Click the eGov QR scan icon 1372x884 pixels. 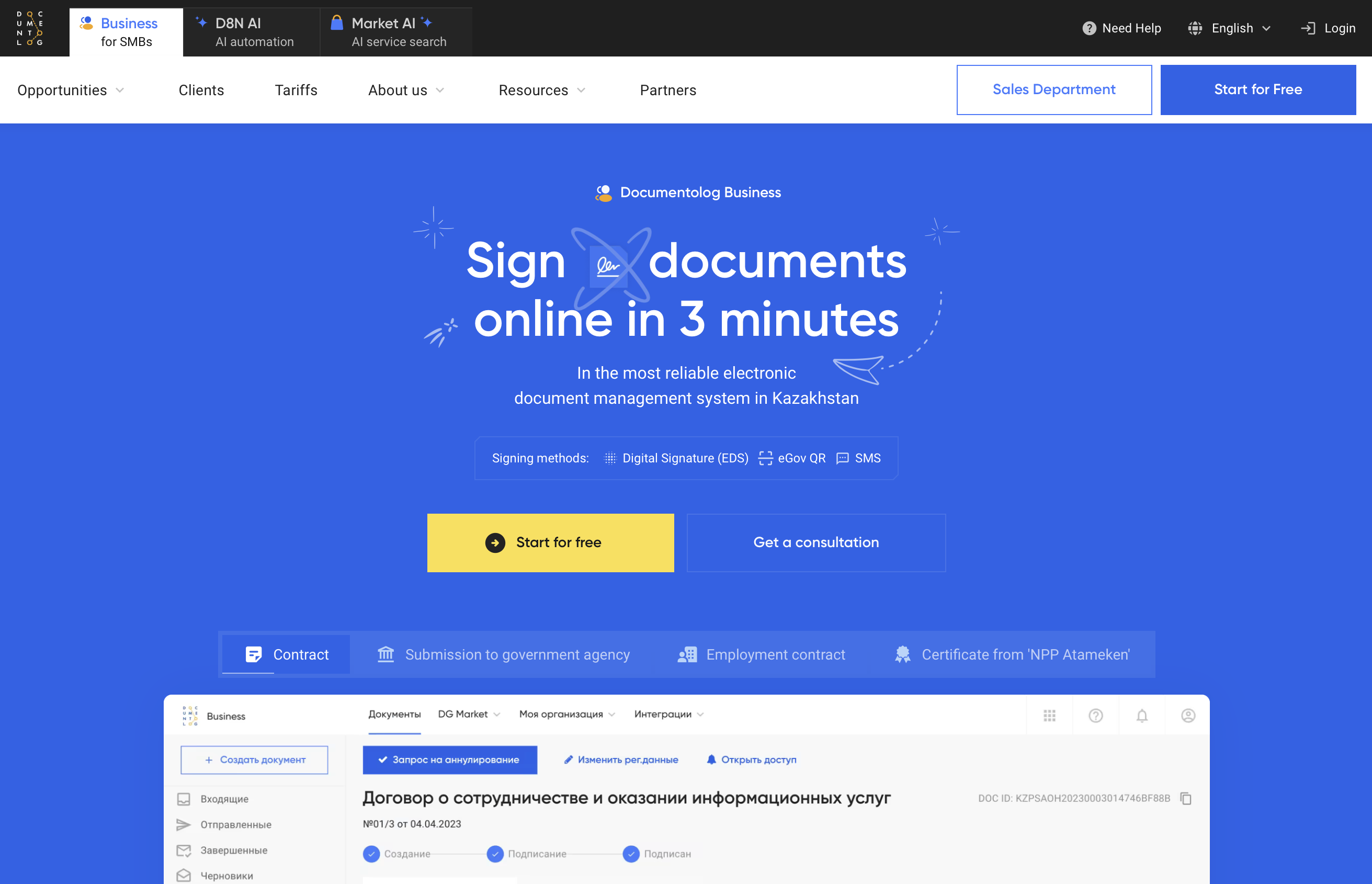click(765, 458)
